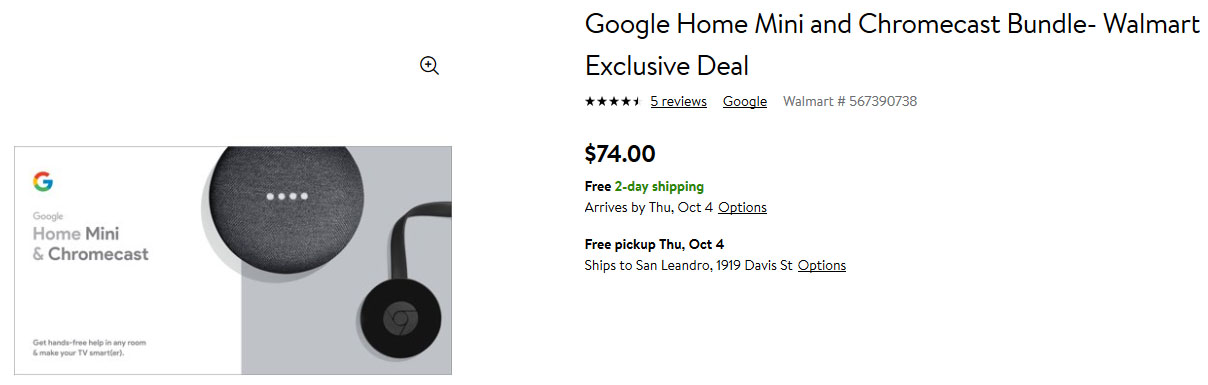1208x385 pixels.
Task: Click the Home Mini & Chromecast image caption
Action: coord(90,244)
